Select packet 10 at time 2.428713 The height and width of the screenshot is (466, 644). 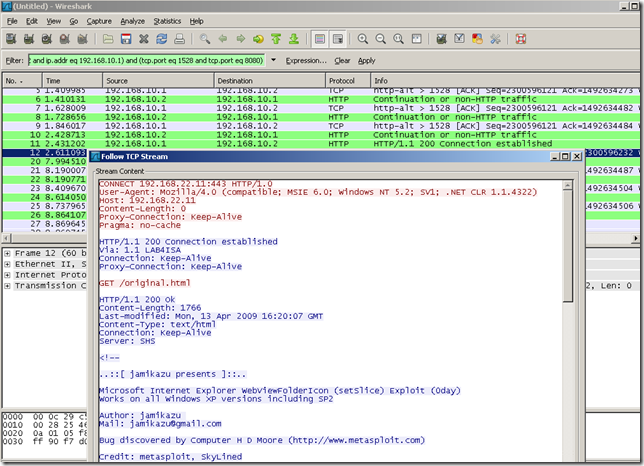(321, 135)
